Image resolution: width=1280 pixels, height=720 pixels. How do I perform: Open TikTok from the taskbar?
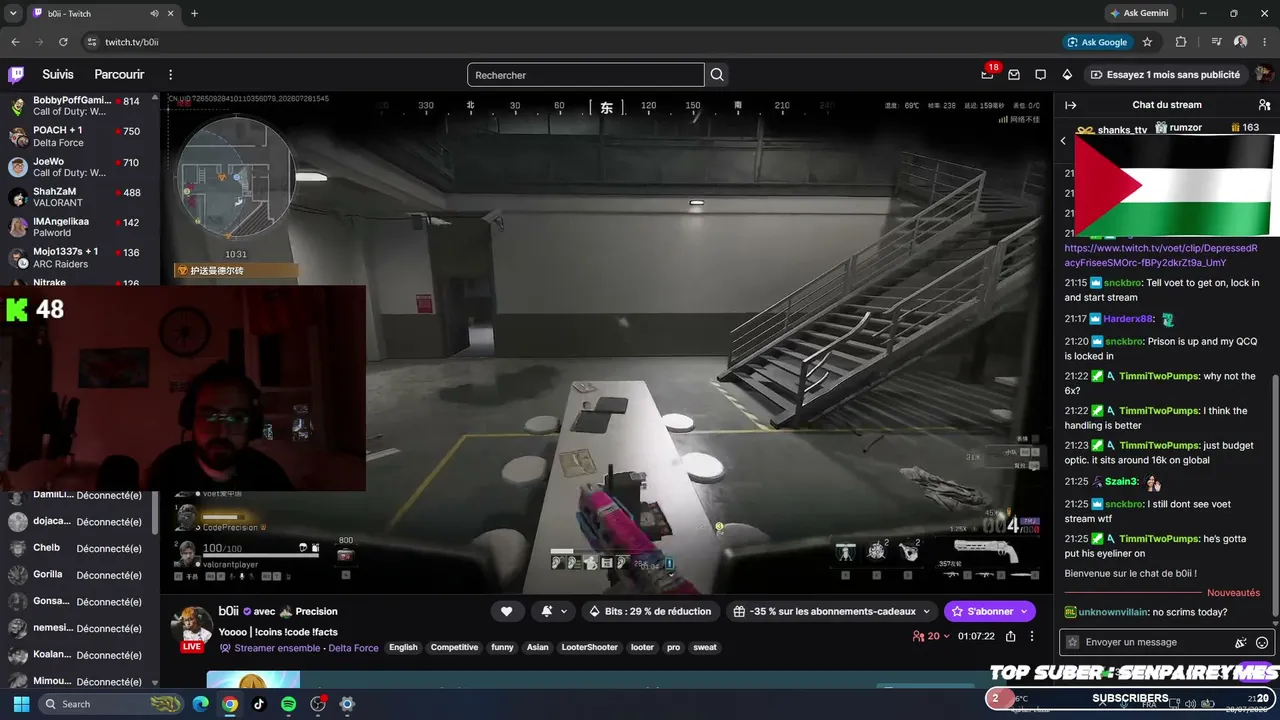click(259, 704)
